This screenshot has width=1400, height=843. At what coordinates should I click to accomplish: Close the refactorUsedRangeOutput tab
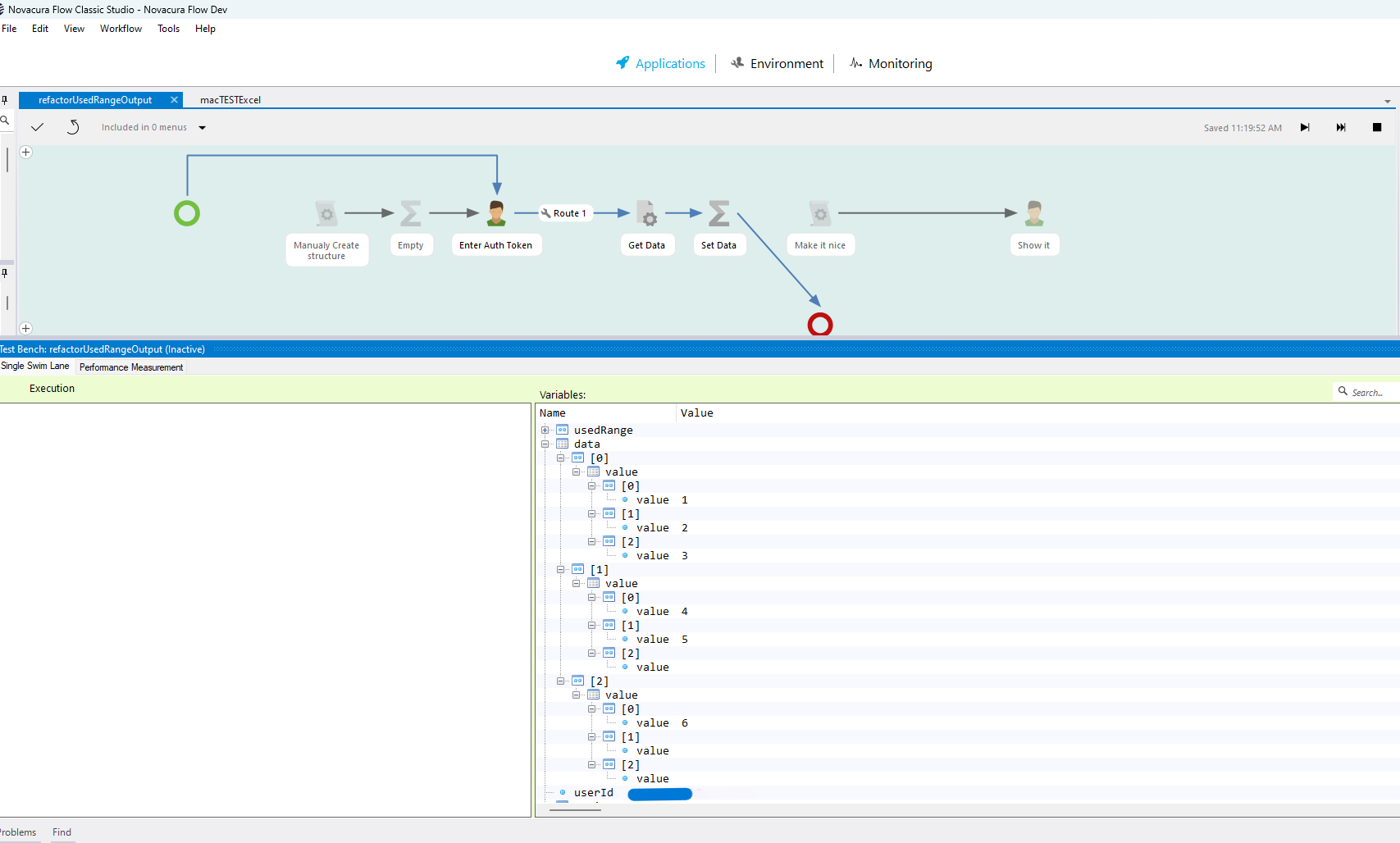[x=174, y=100]
